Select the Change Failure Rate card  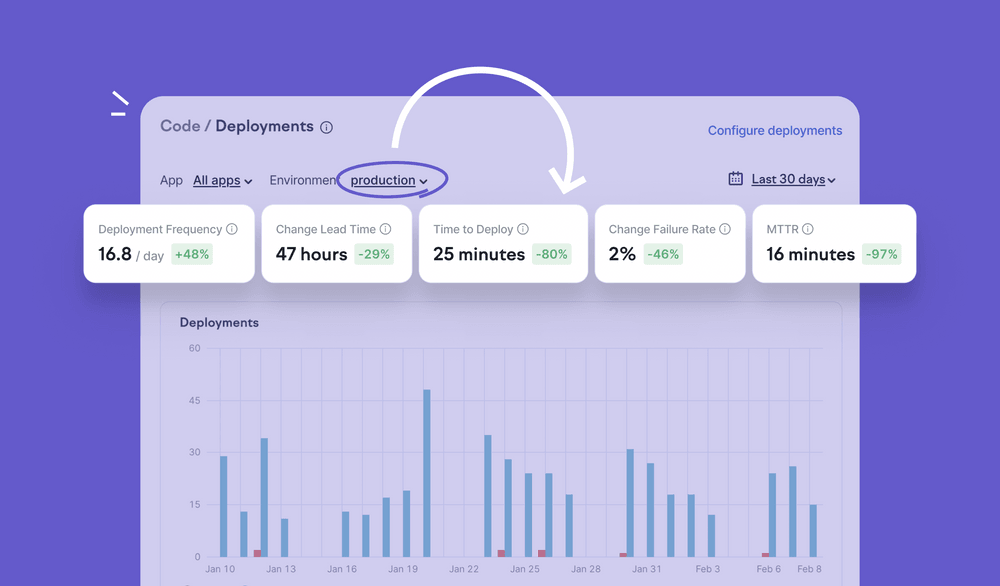(x=669, y=243)
